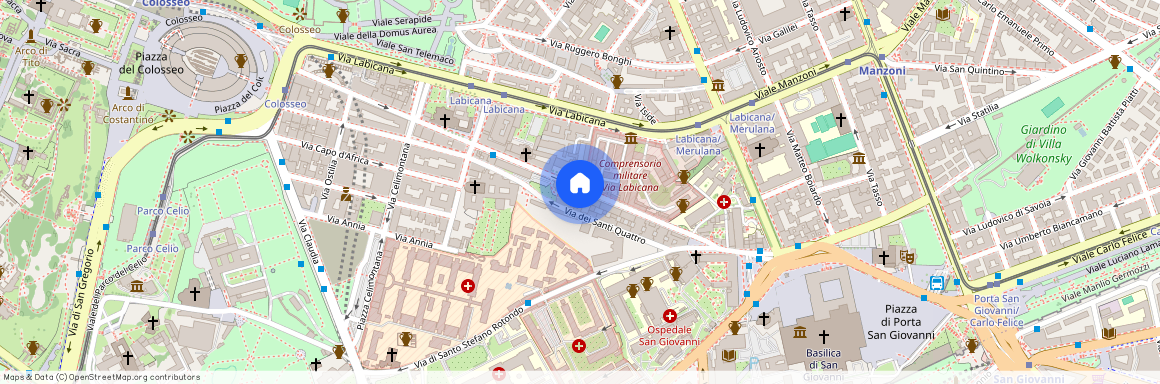The width and height of the screenshot is (1160, 384).
Task: Select the museum icon above Comprensorio militare
Action: coord(631,138)
